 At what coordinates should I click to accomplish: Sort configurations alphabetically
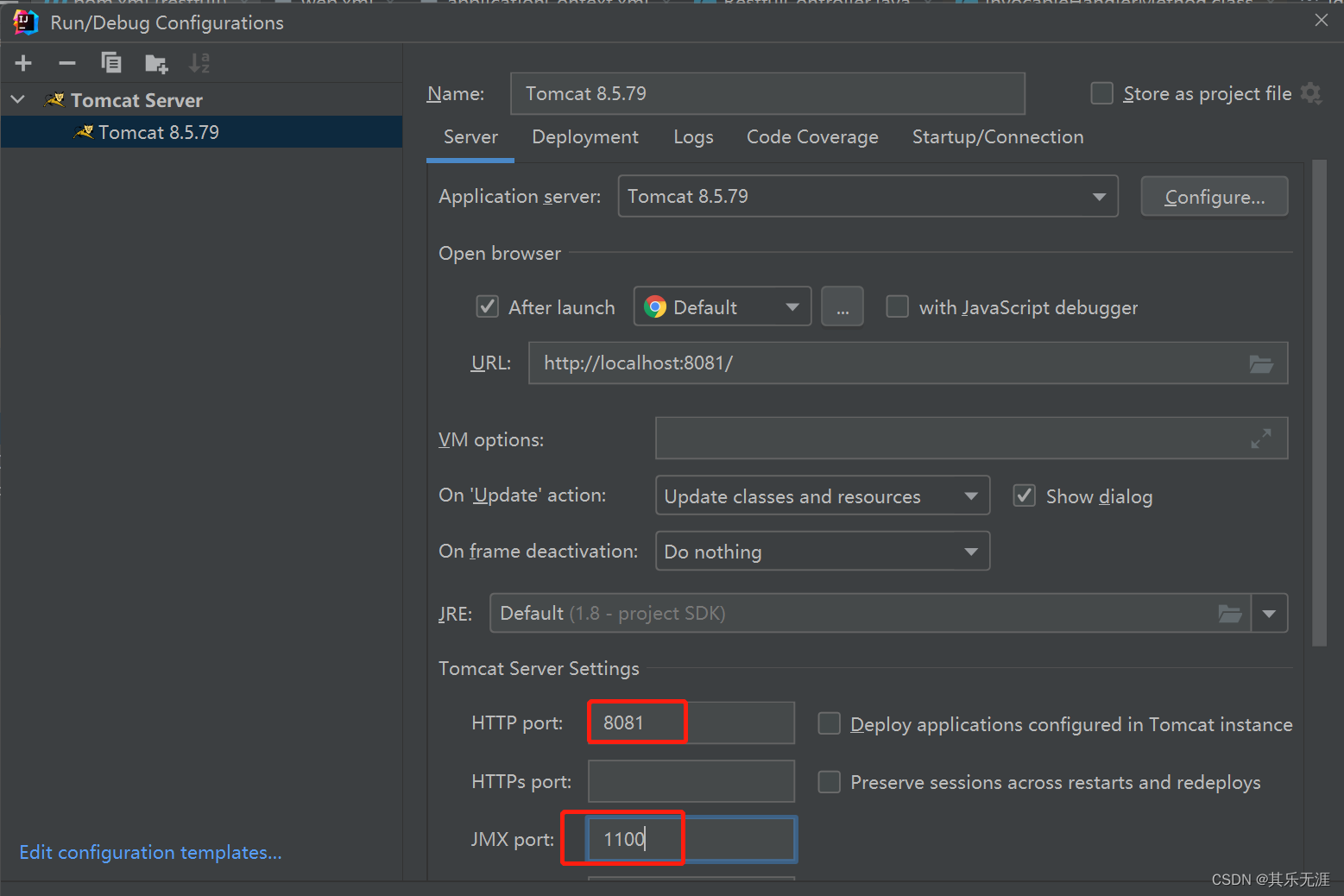point(199,63)
